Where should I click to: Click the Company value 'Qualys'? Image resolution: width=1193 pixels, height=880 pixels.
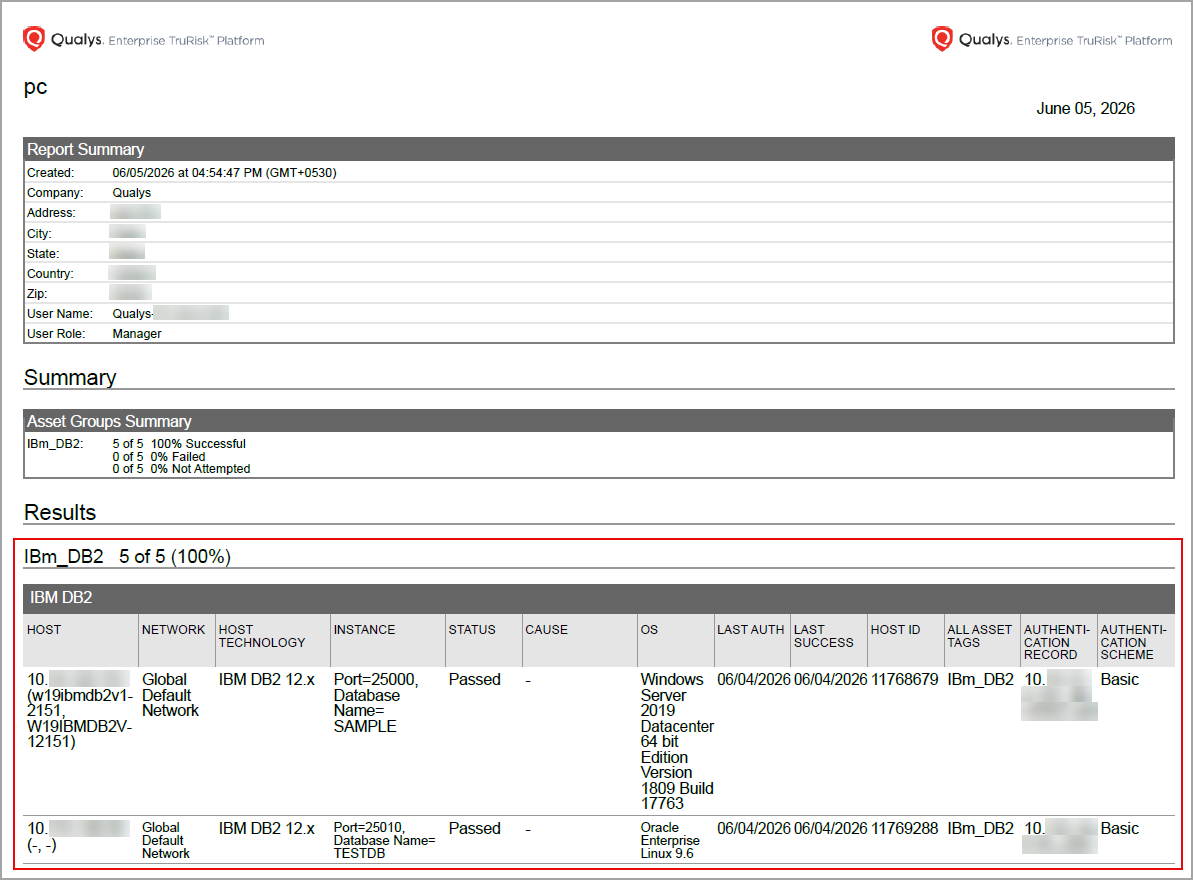[x=132, y=192]
